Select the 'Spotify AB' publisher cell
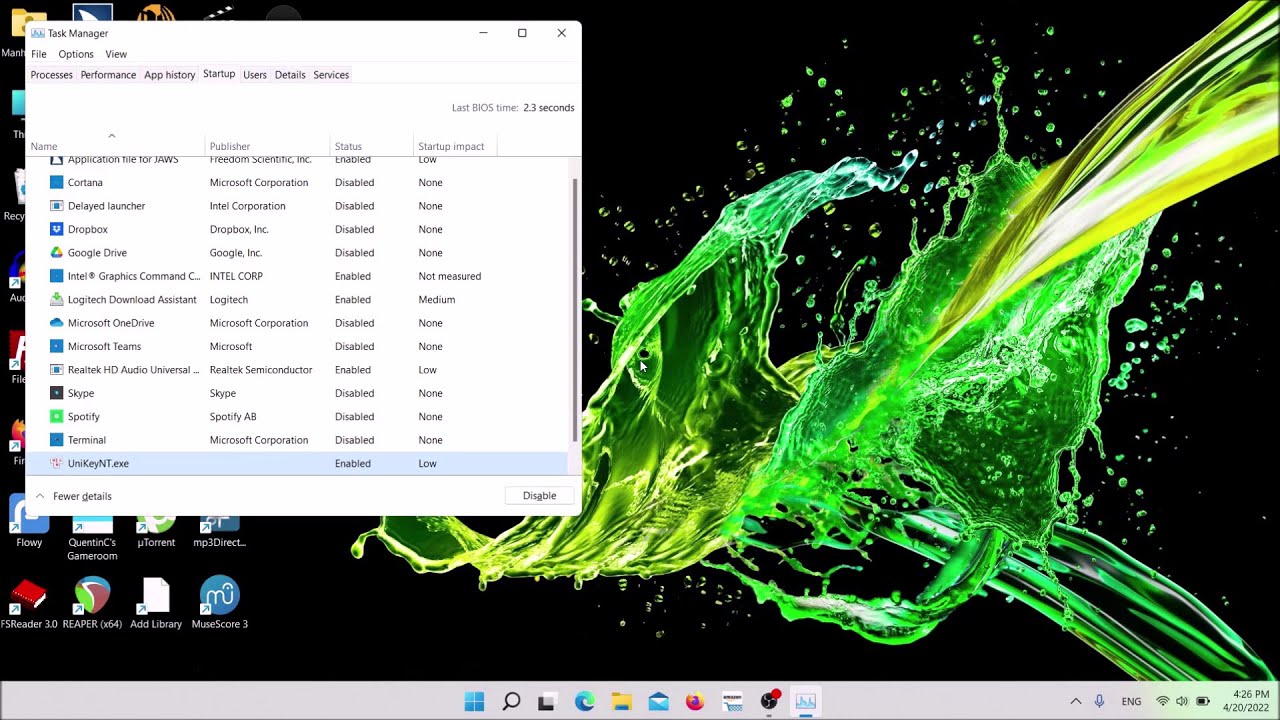Viewport: 1280px width, 720px height. click(x=233, y=416)
